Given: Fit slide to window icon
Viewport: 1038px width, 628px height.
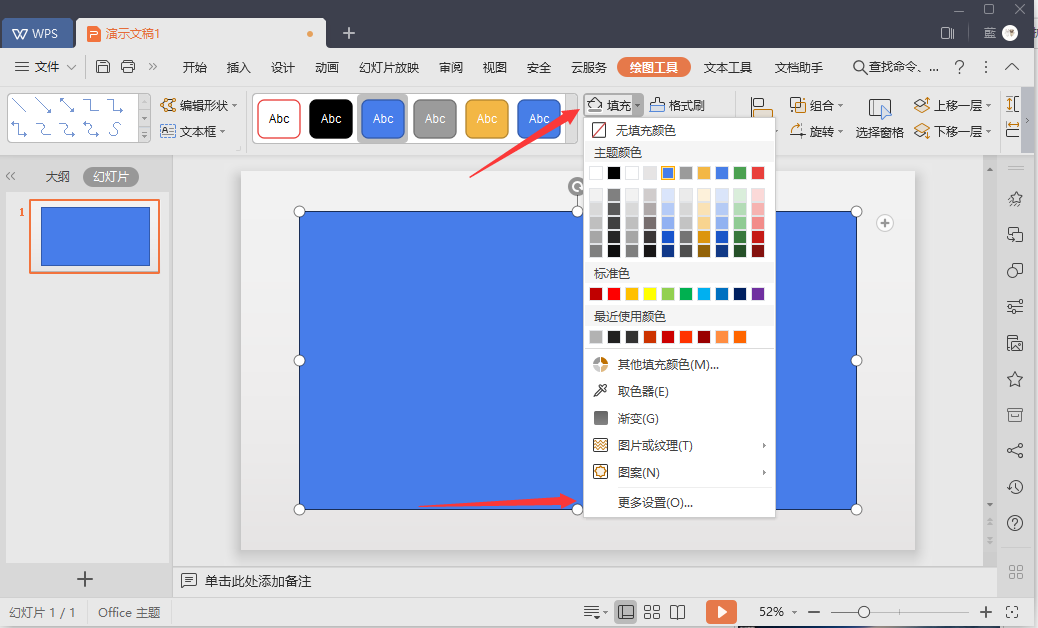Looking at the screenshot, I should [x=1012, y=612].
